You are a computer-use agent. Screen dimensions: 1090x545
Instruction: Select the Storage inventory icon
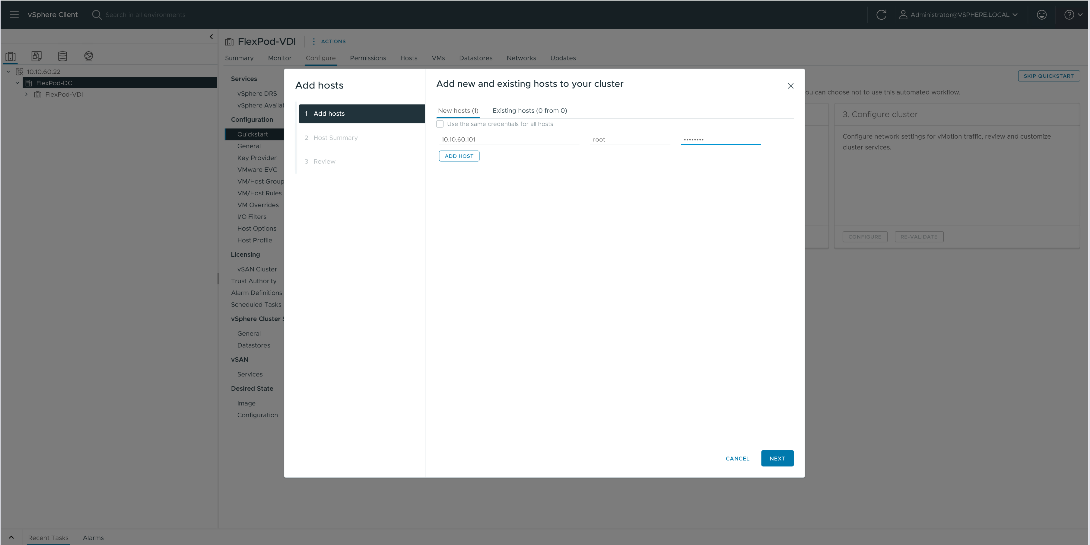[x=63, y=56]
